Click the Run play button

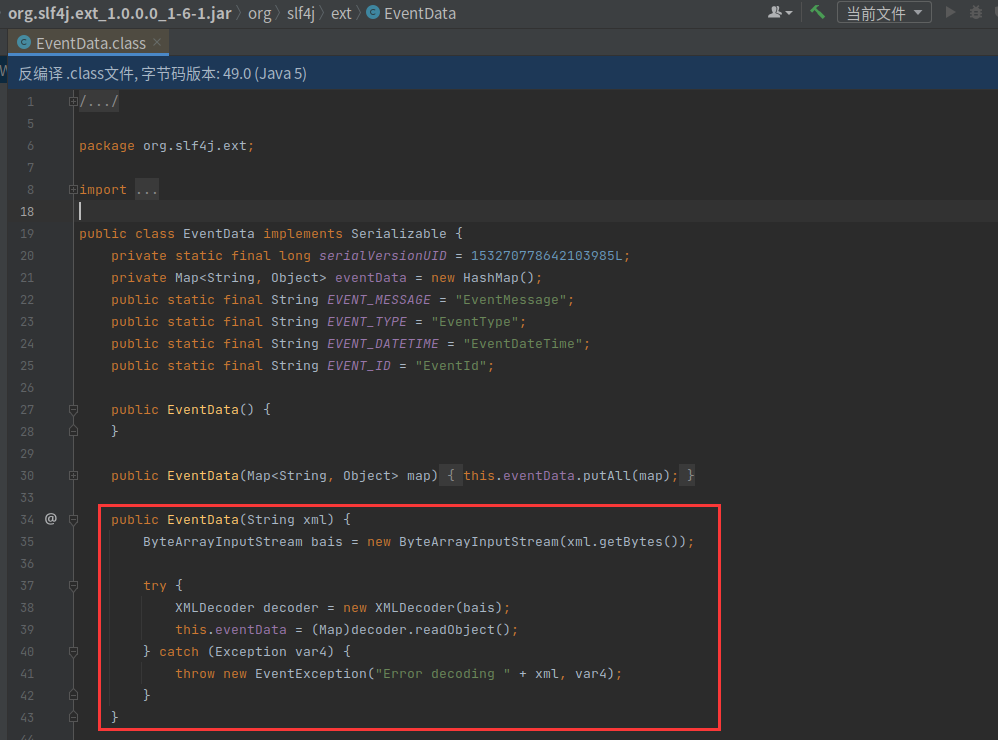(x=950, y=12)
